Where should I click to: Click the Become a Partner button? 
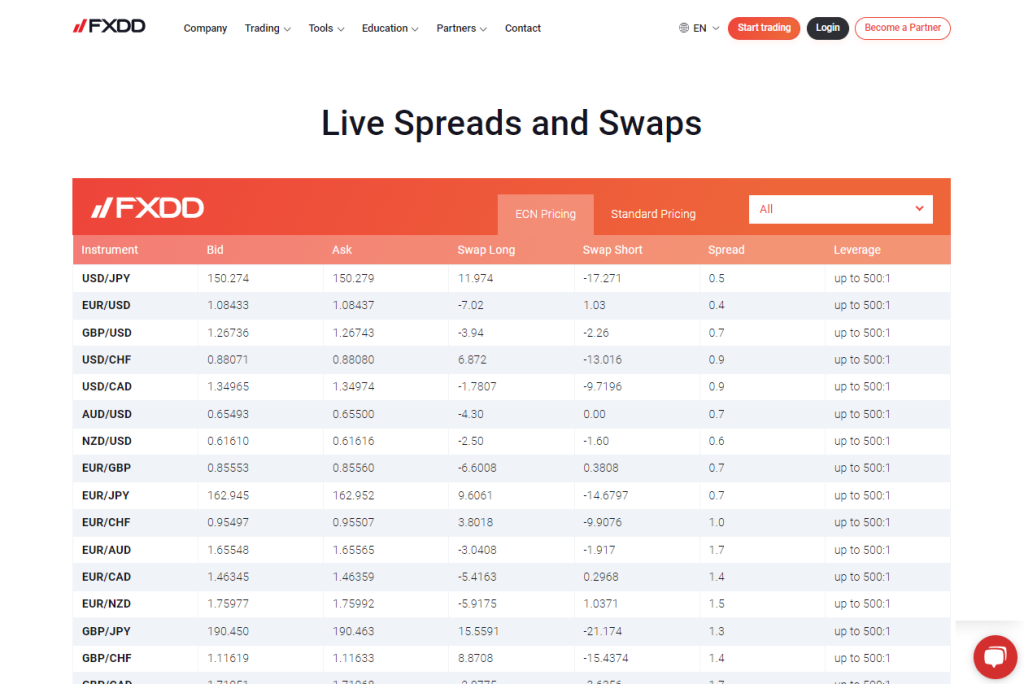pyautogui.click(x=902, y=28)
